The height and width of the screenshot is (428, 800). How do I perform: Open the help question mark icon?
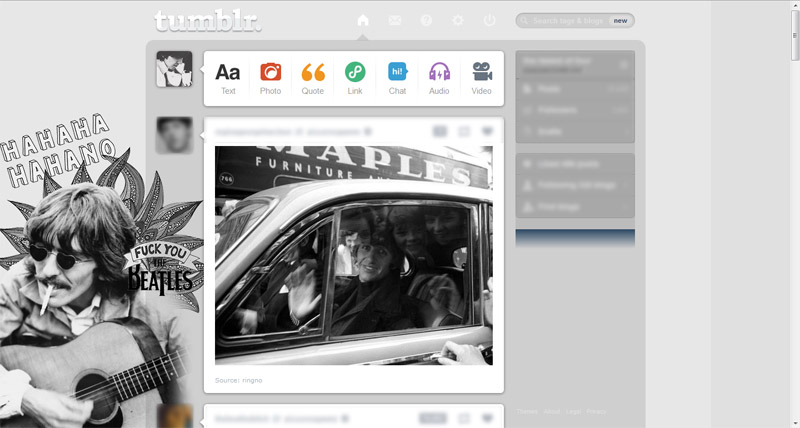(427, 20)
